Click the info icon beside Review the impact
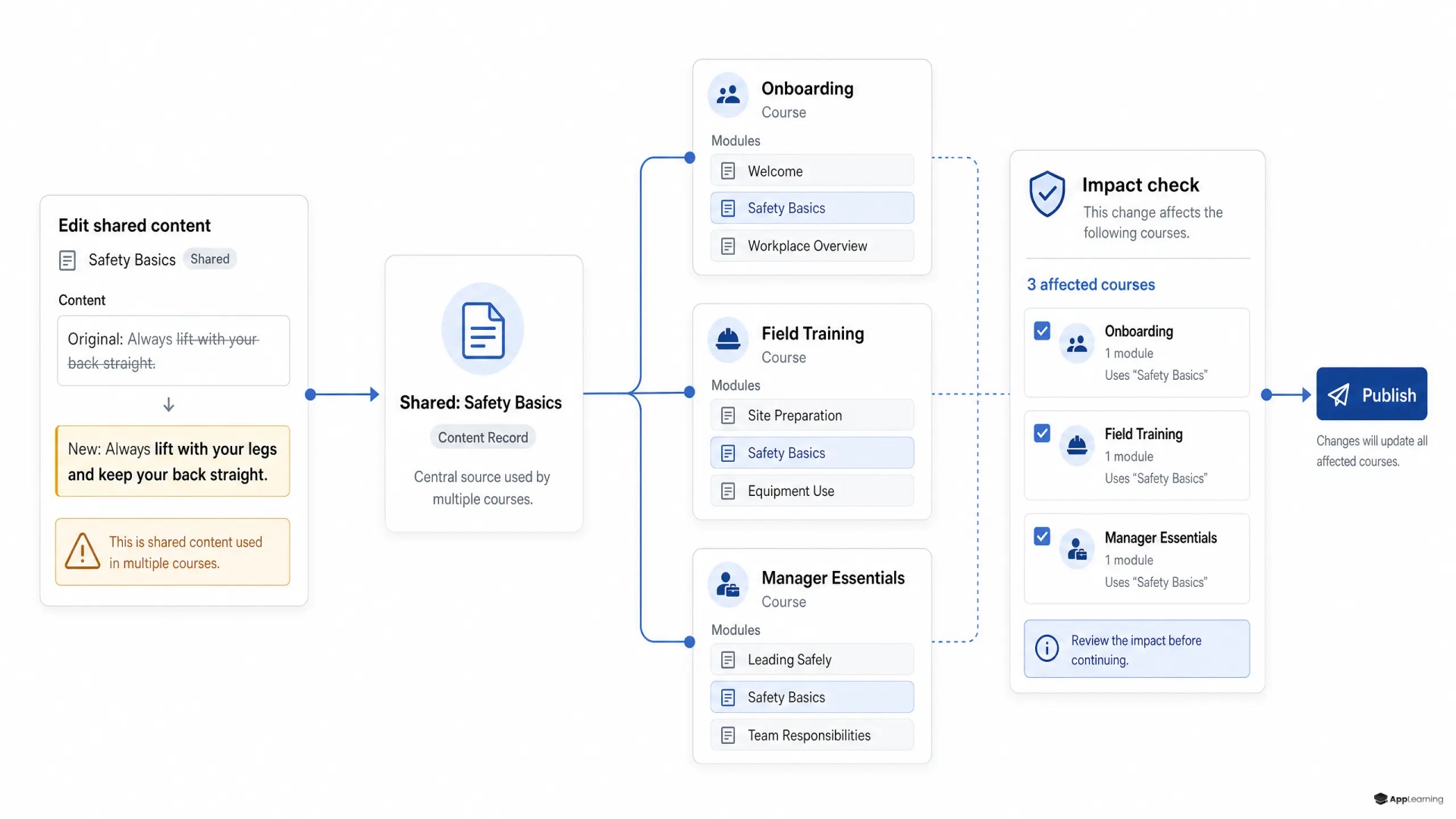Screen dimensions: 1456x819 (1047, 648)
